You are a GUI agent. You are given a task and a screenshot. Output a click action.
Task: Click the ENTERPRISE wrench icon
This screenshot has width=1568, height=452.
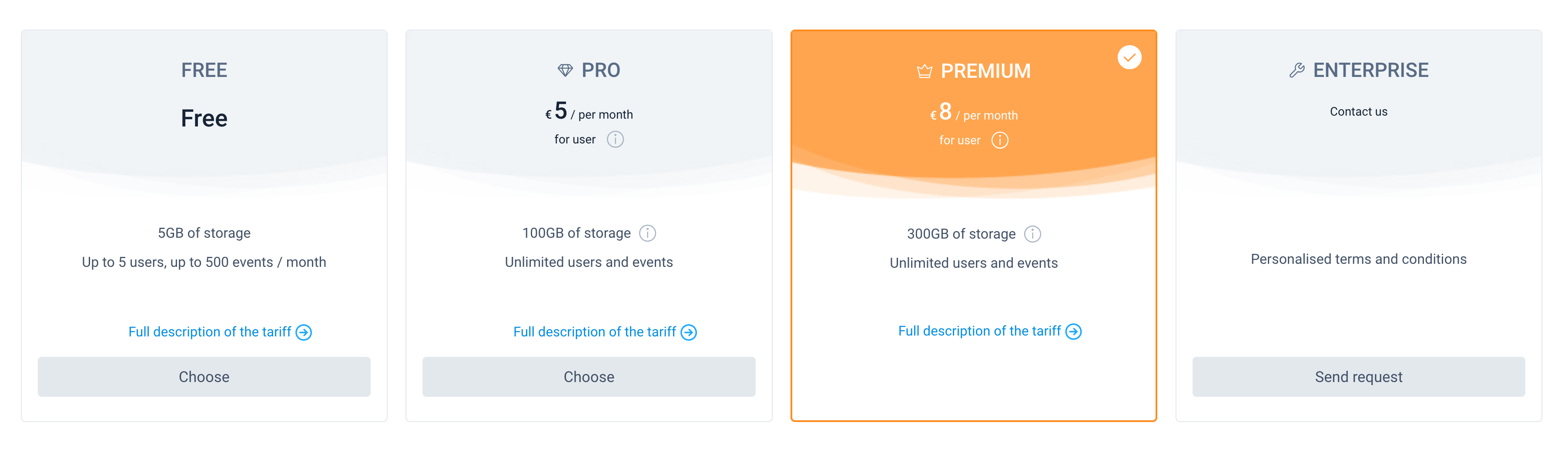[1297, 70]
